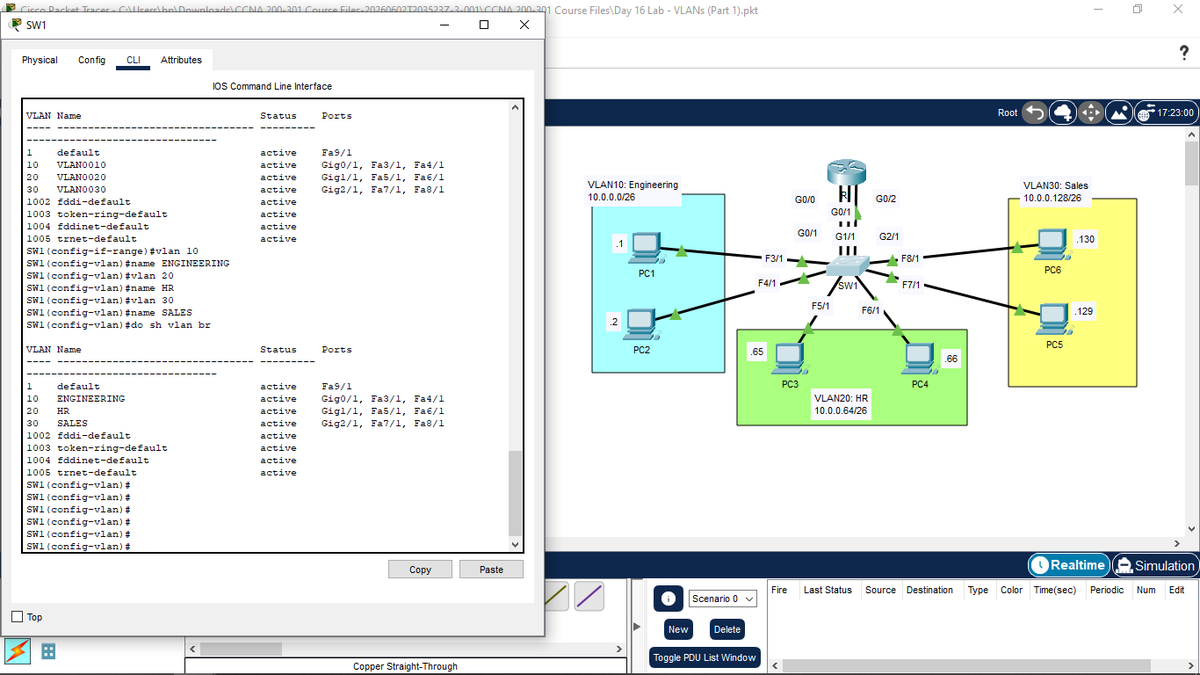Screen dimensions: 1200x675
Task: Click the .130 address label near PC6
Action: [1085, 240]
